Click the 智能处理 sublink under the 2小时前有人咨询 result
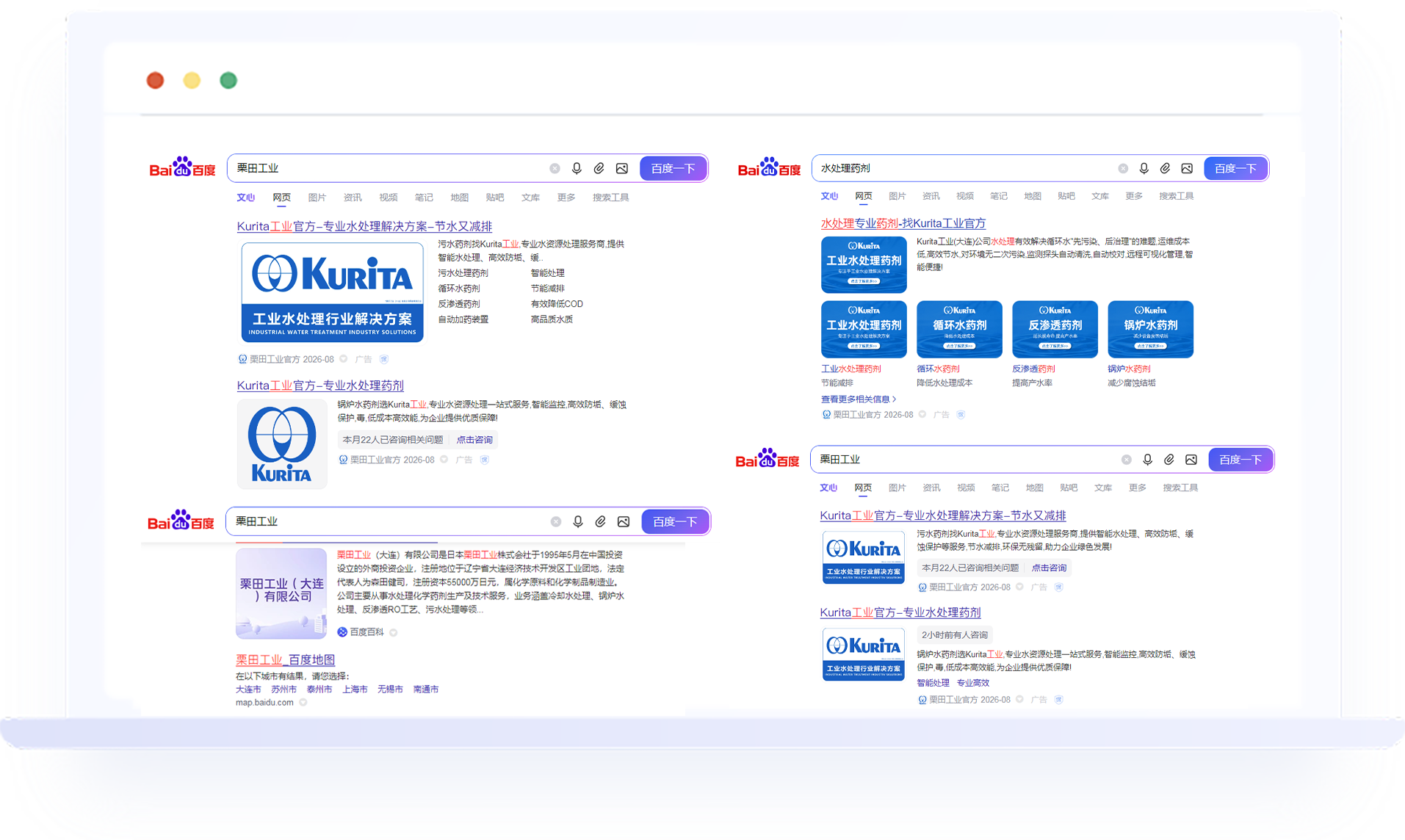The height and width of the screenshot is (840, 1405). pos(933,683)
